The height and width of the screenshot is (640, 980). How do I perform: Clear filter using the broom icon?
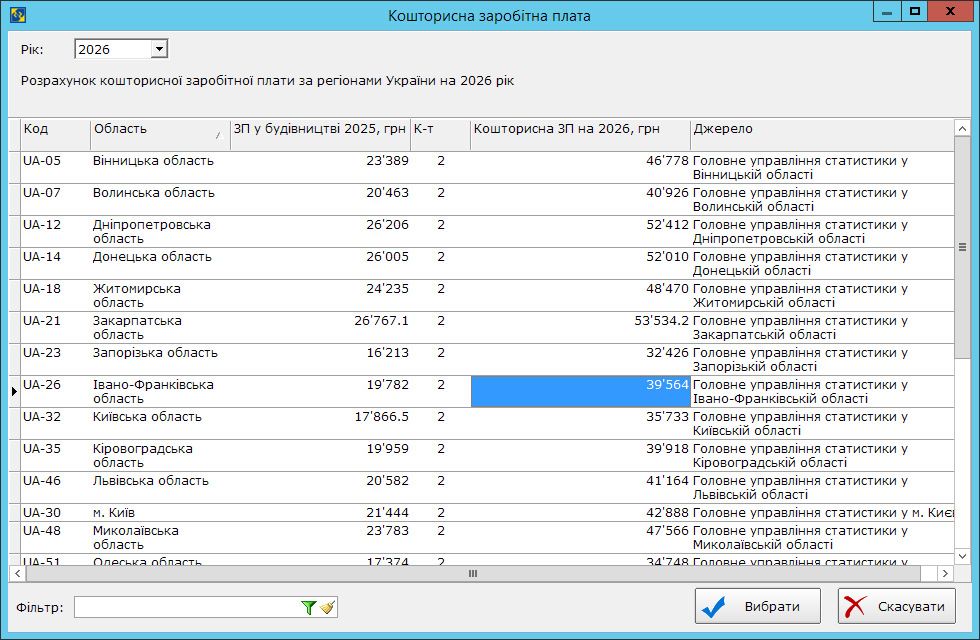point(327,607)
